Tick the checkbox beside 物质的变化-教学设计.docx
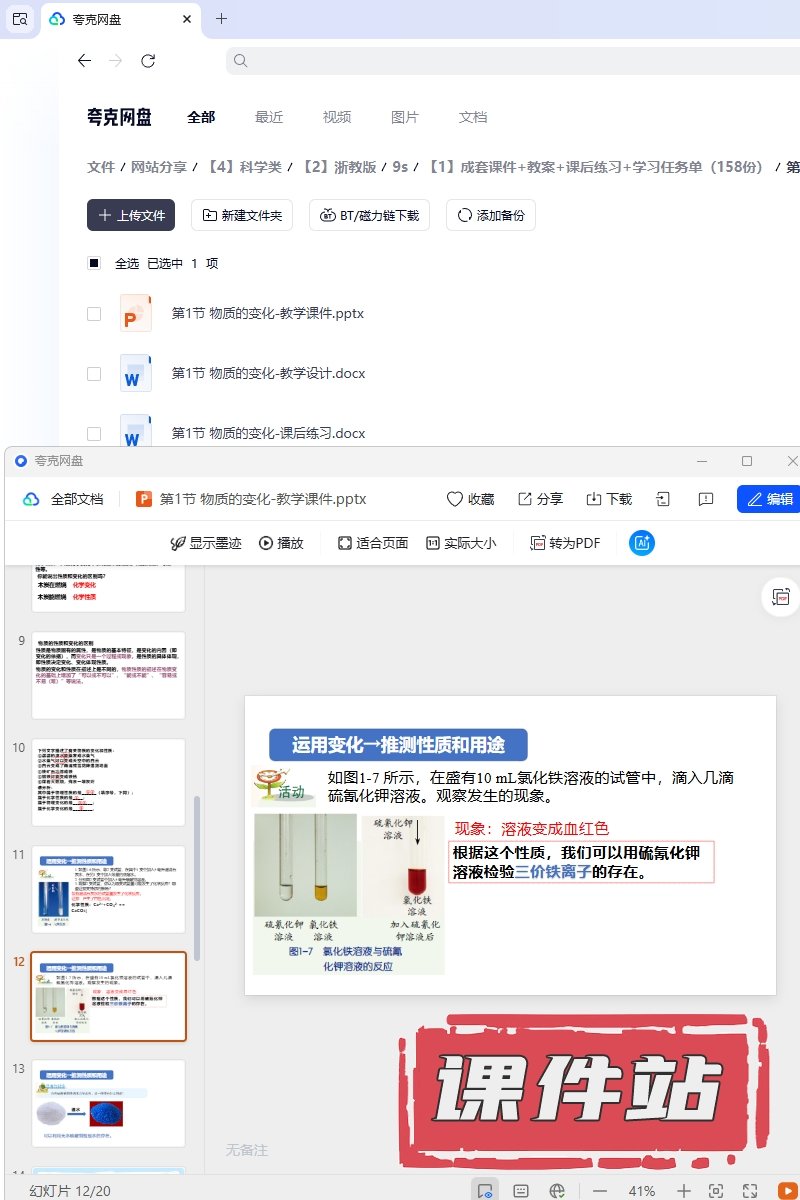The height and width of the screenshot is (1200, 800). click(94, 373)
